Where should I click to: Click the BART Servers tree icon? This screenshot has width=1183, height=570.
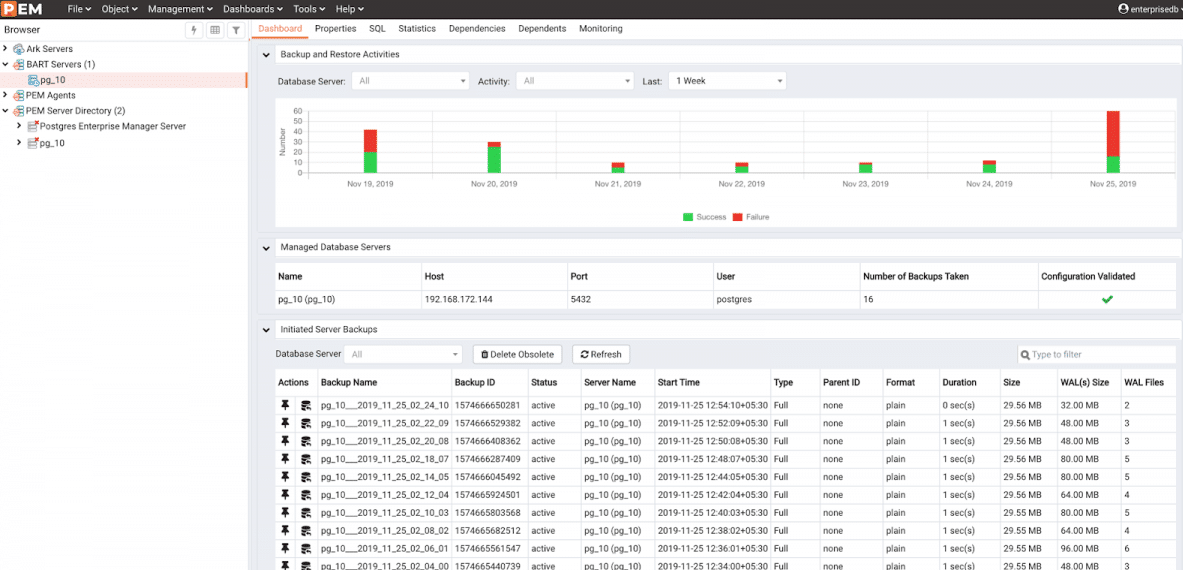tap(19, 65)
